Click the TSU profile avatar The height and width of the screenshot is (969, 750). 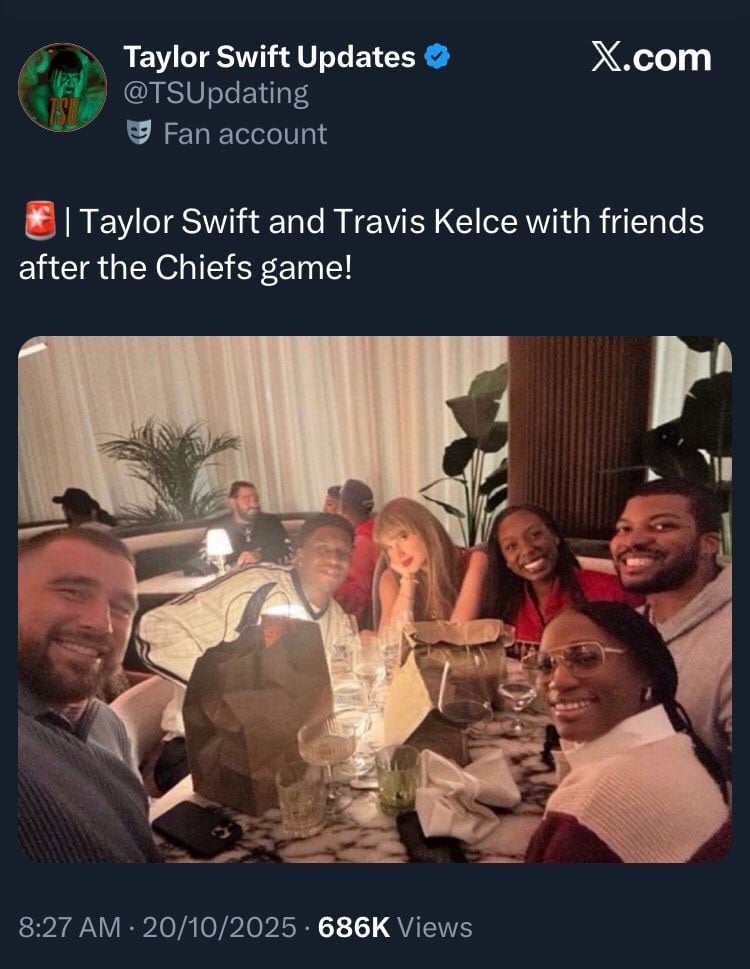click(62, 88)
